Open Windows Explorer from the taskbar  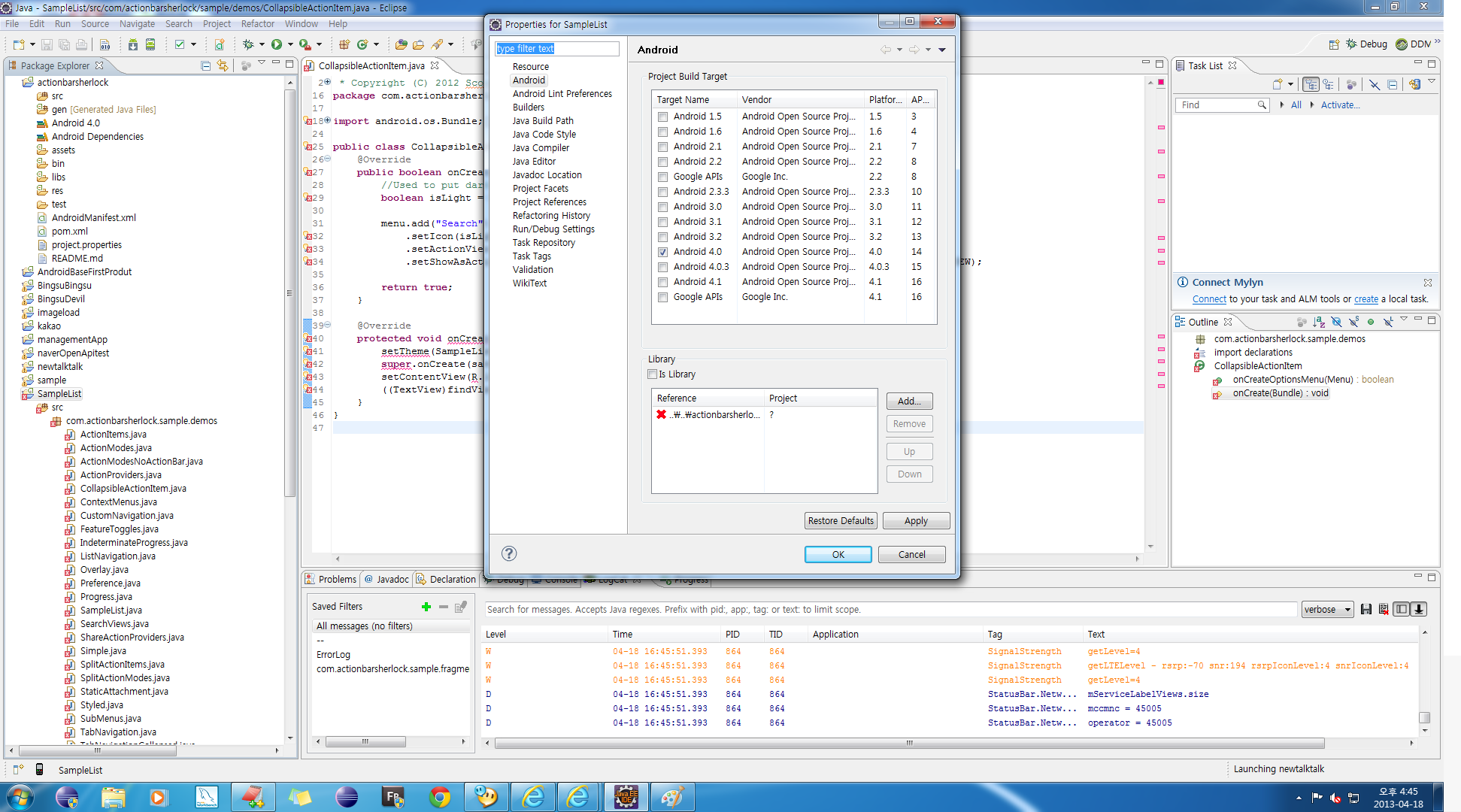click(x=113, y=797)
